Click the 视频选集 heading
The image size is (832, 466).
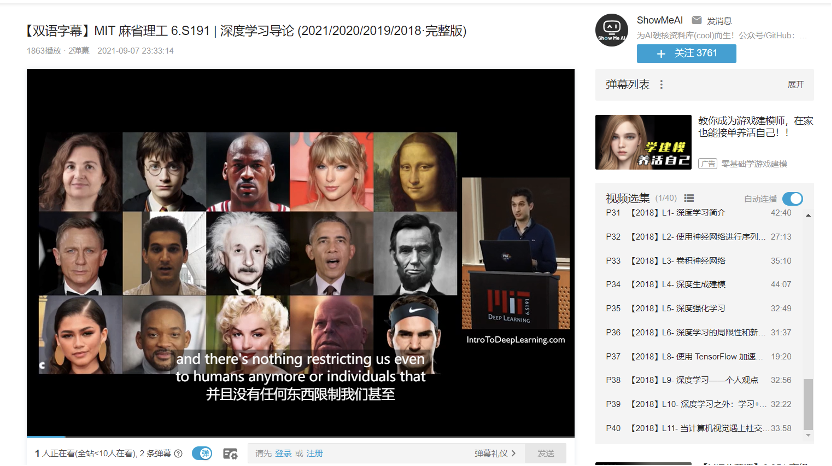[x=628, y=199]
